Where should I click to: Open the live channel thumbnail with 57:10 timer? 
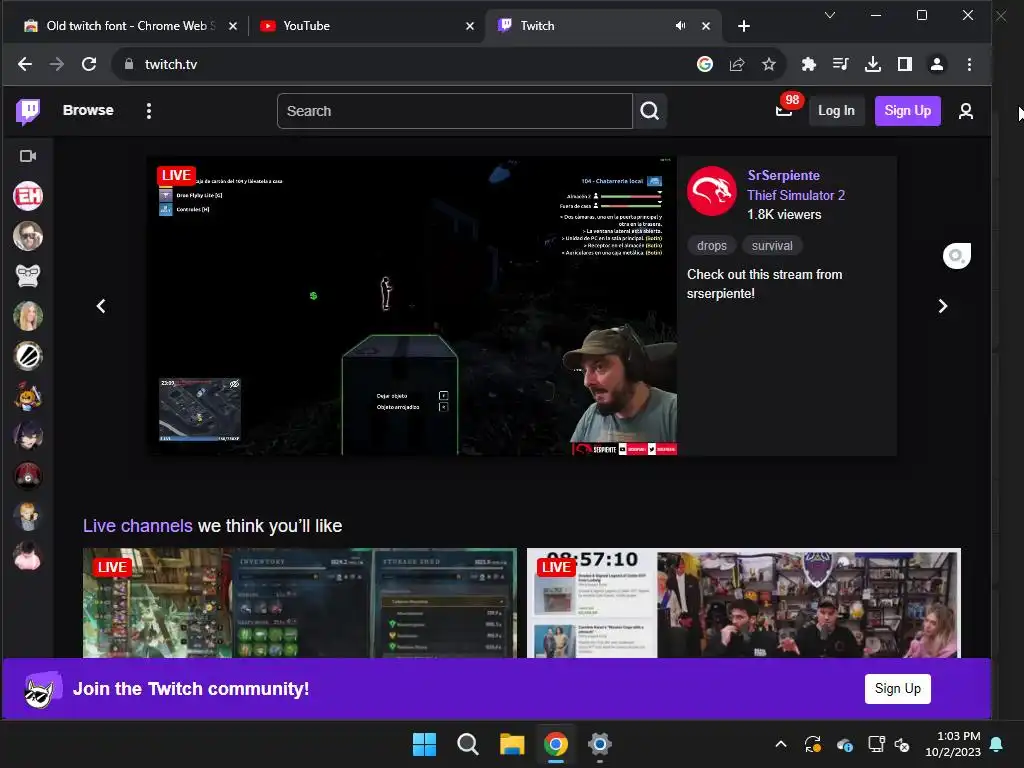coord(744,603)
